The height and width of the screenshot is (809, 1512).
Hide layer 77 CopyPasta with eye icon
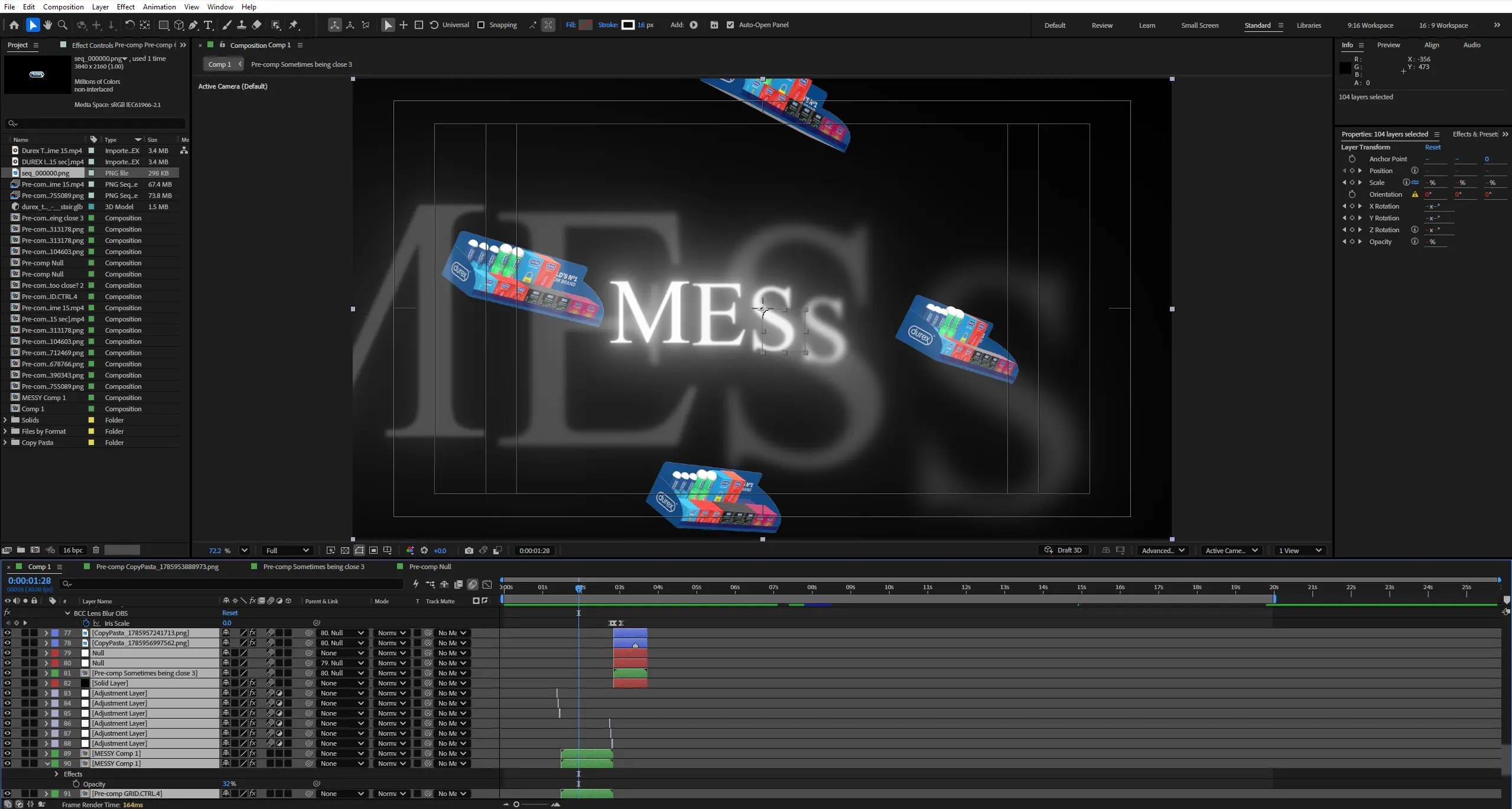click(7, 633)
